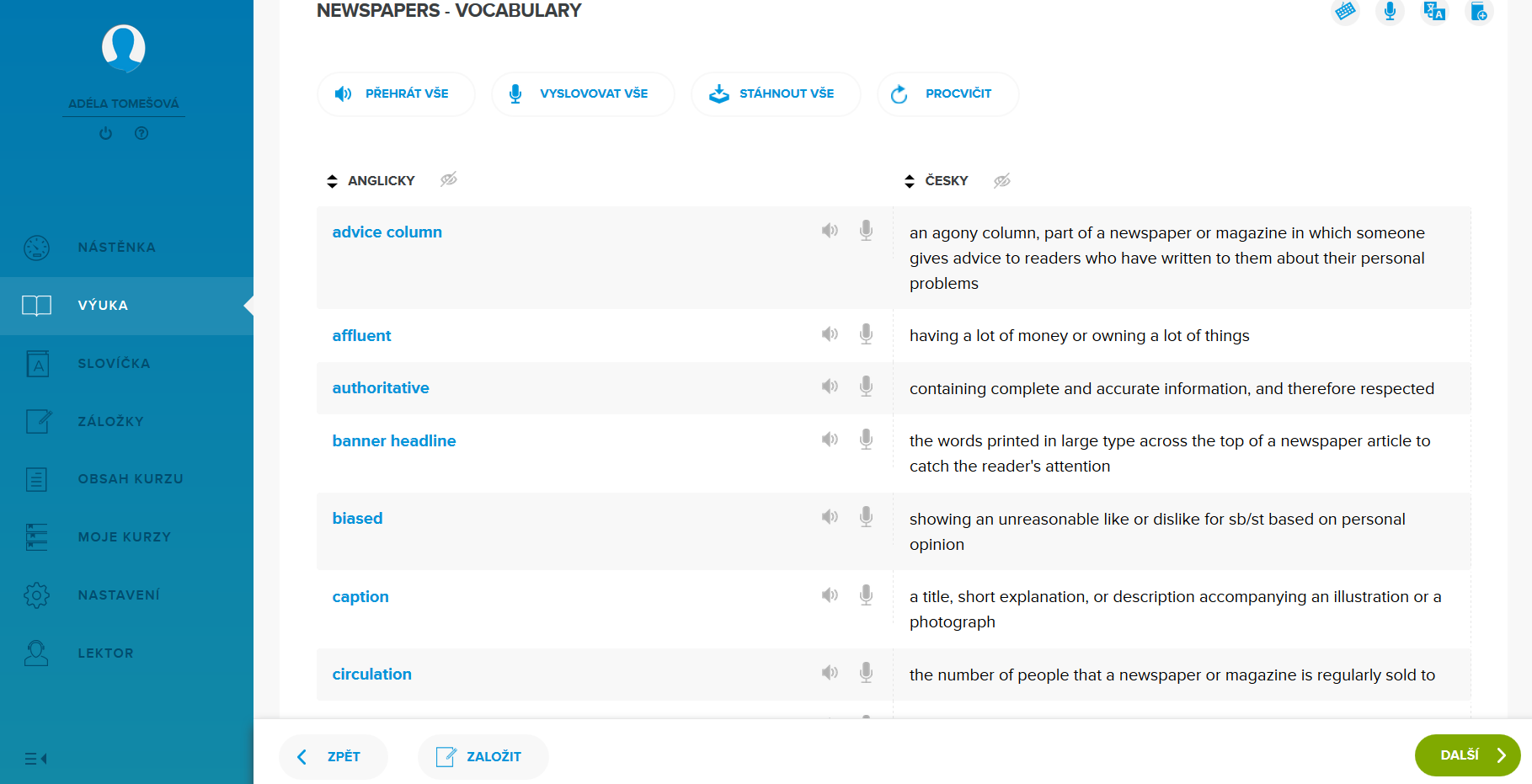Play audio for 'advice column'
Screen dimensions: 1532x784
click(830, 231)
